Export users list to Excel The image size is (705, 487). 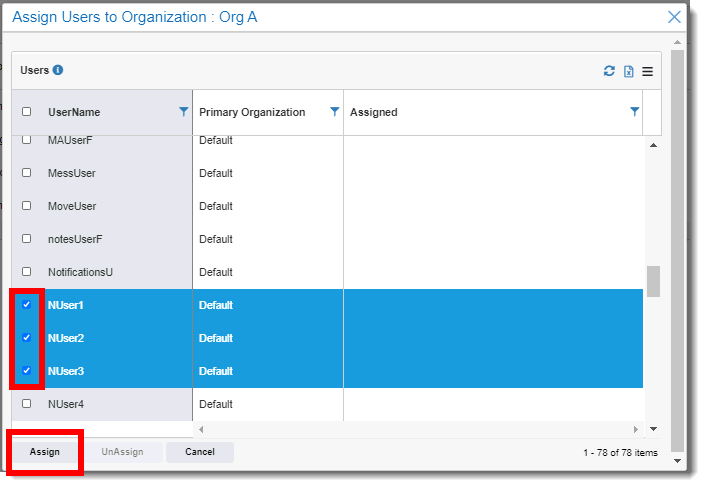pos(629,71)
